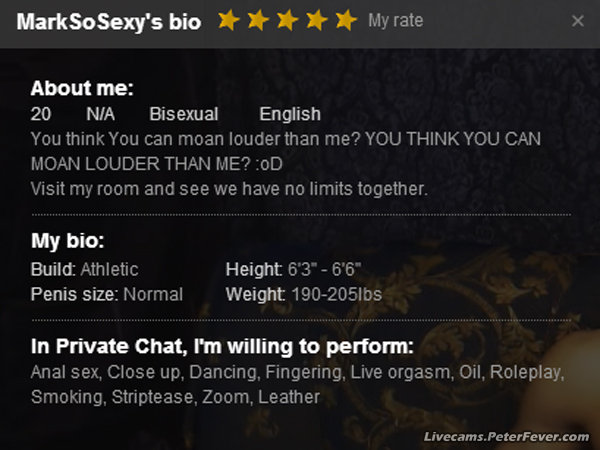Click the "In Private Chat" heading

[222, 347]
